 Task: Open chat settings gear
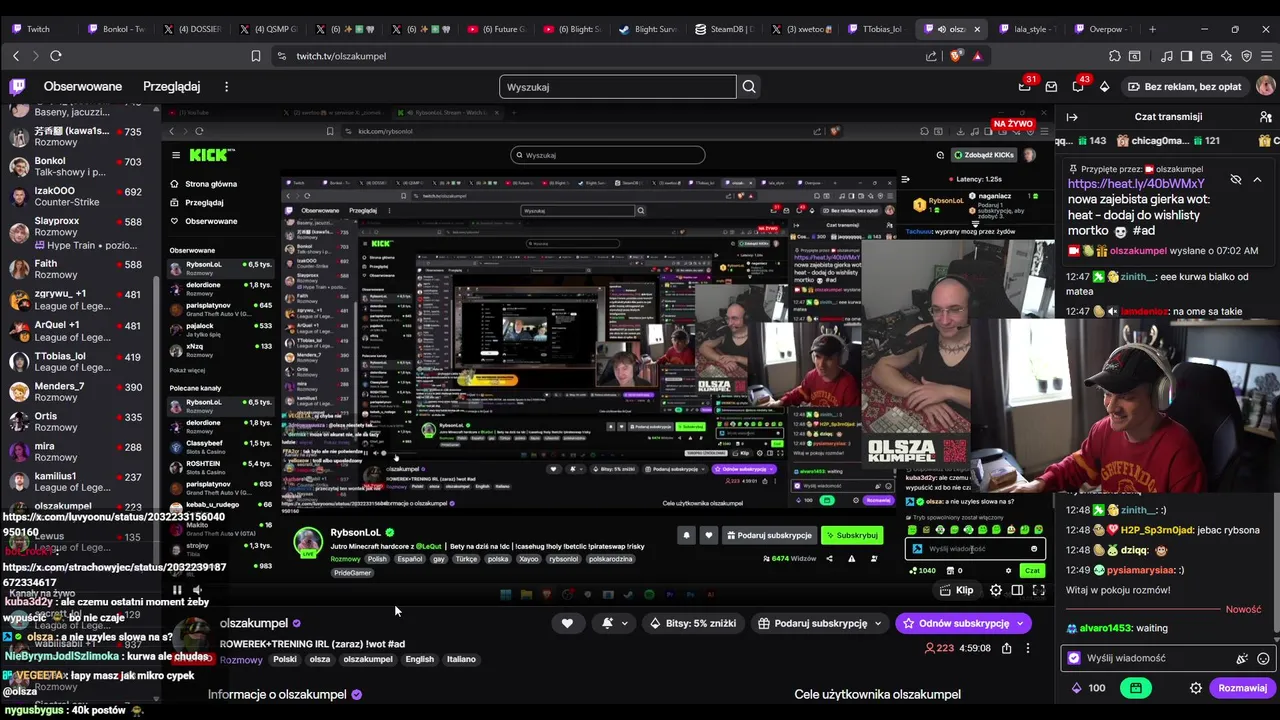[1195, 688]
